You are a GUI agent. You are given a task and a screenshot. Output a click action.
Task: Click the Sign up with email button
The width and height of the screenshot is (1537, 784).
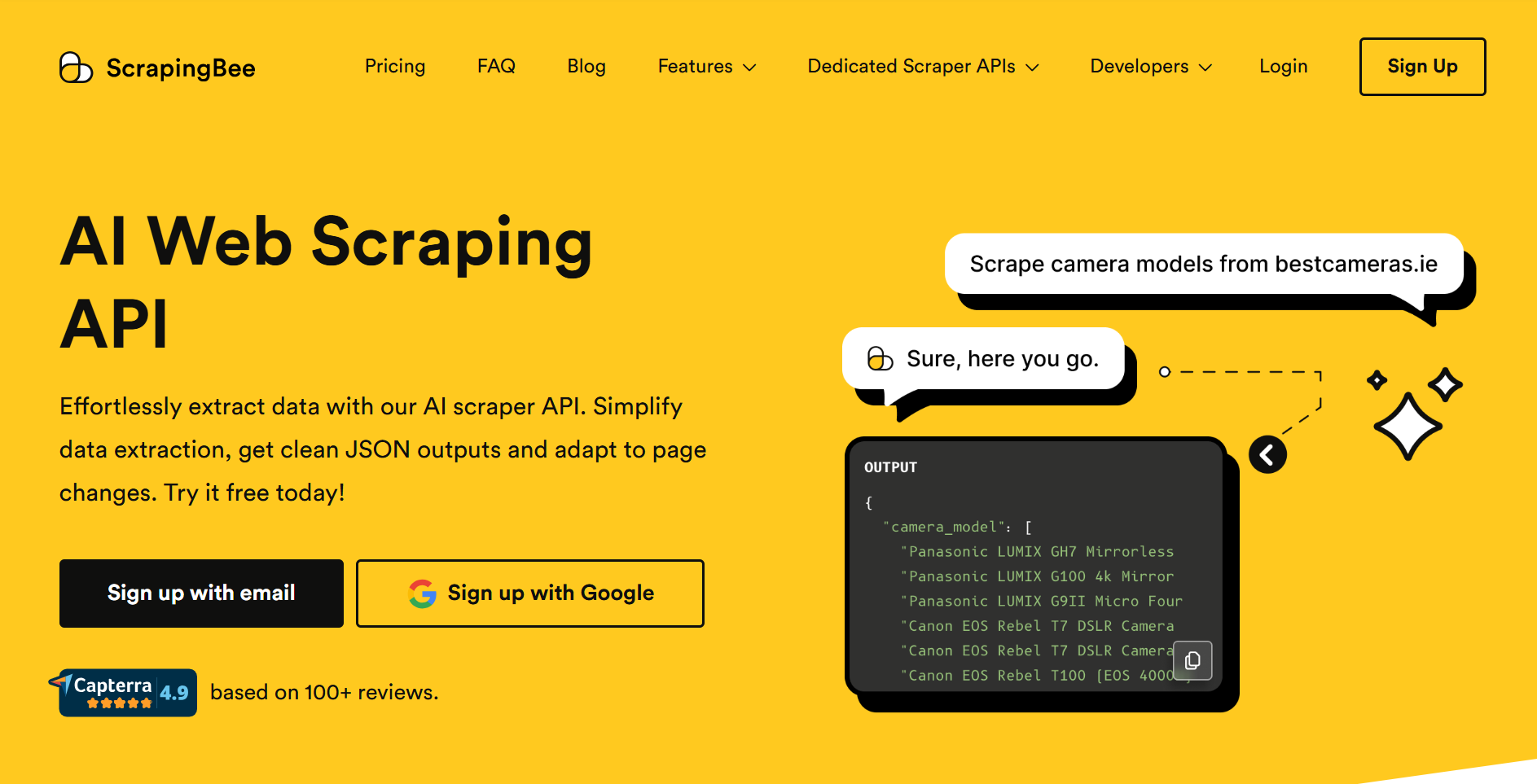(x=201, y=593)
